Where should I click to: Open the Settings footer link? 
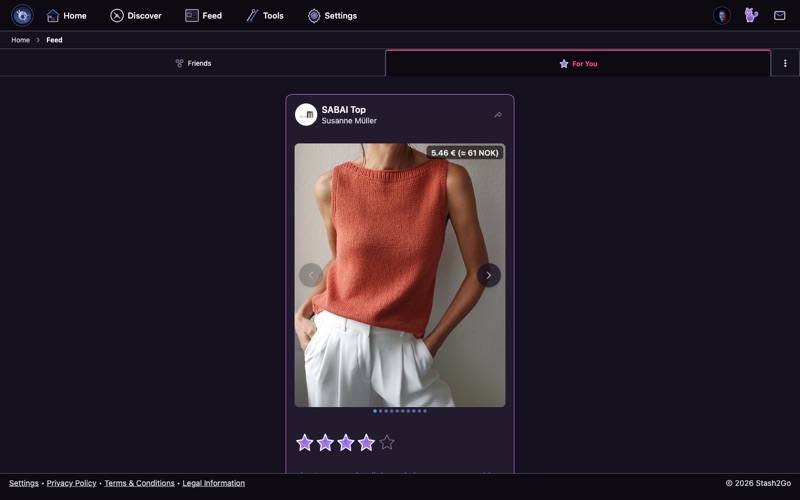[23, 483]
